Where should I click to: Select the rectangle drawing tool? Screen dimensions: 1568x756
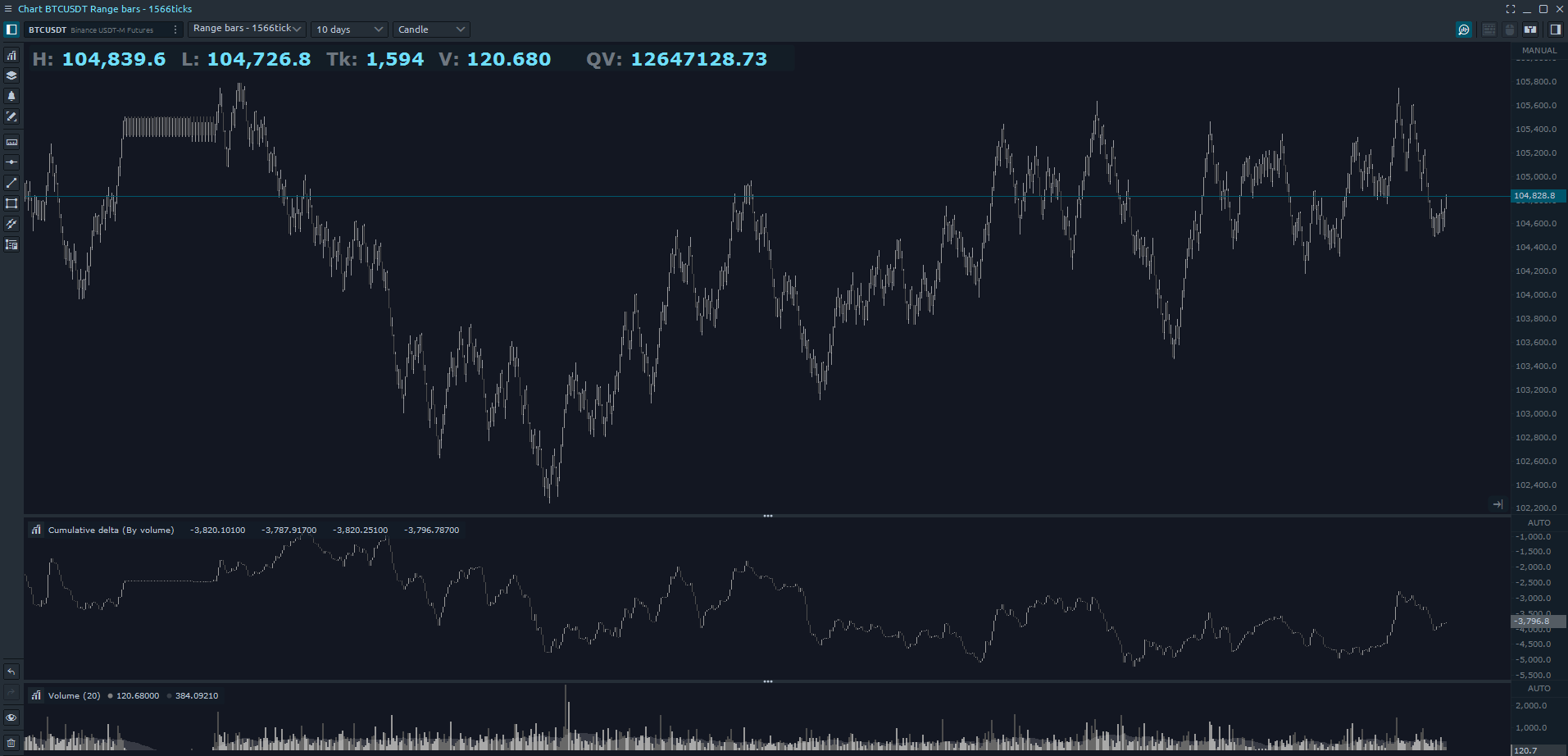point(11,203)
